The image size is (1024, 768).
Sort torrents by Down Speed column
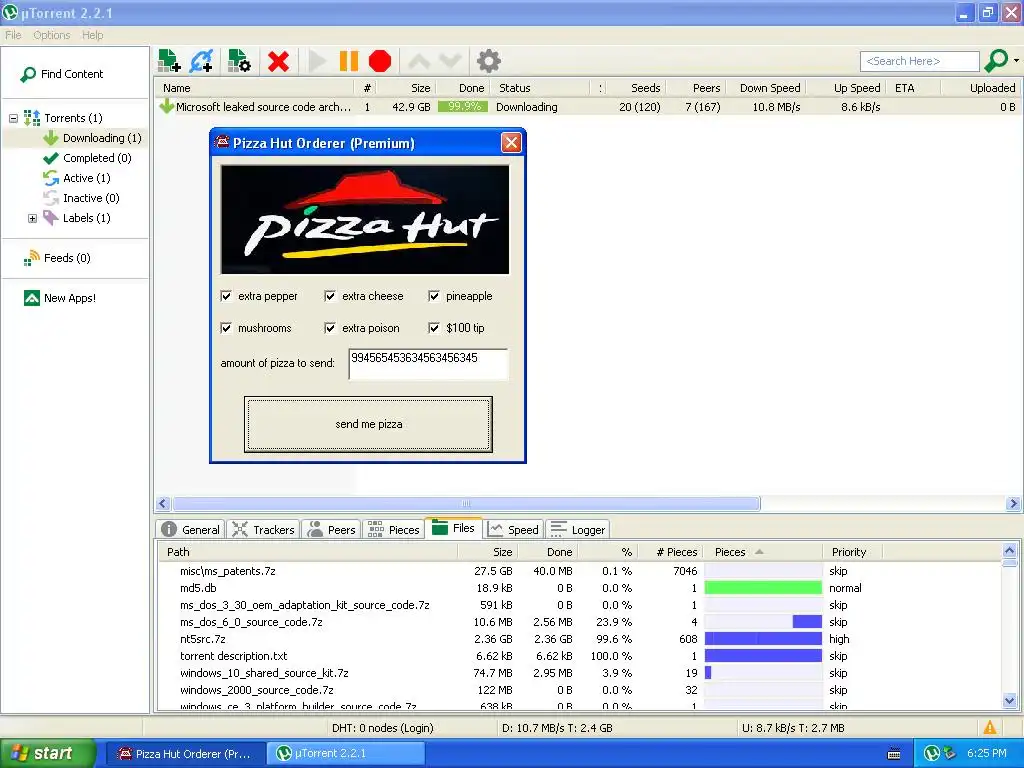click(769, 88)
